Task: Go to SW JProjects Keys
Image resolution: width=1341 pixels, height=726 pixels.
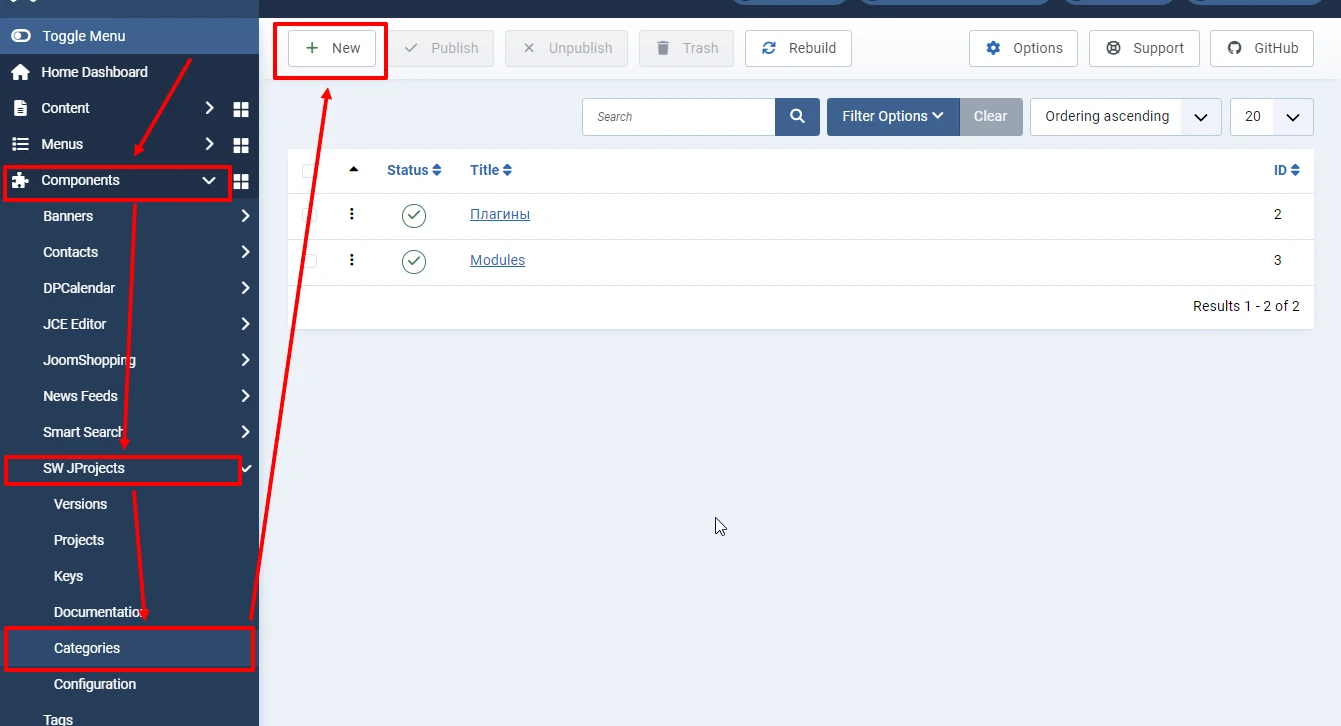Action: coord(68,576)
